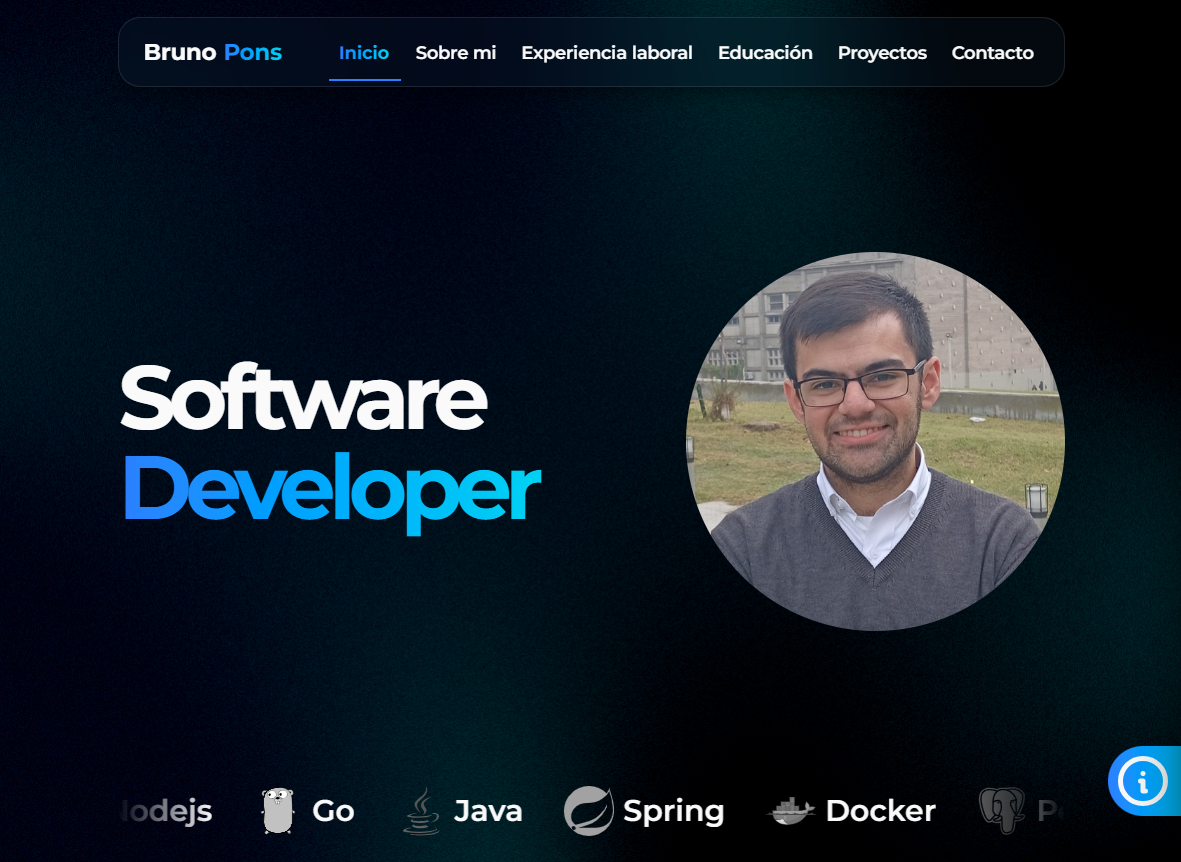Screen dimensions: 1181x862
Task: Click the circular profile photo
Action: click(874, 441)
